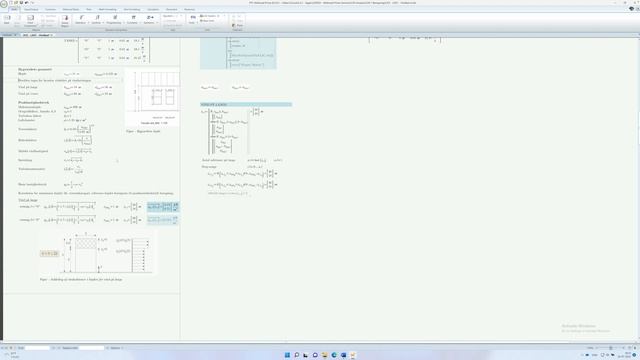Open the Windows Start menu
Image resolution: width=640 pixels, height=360 pixels.
tap(287, 355)
